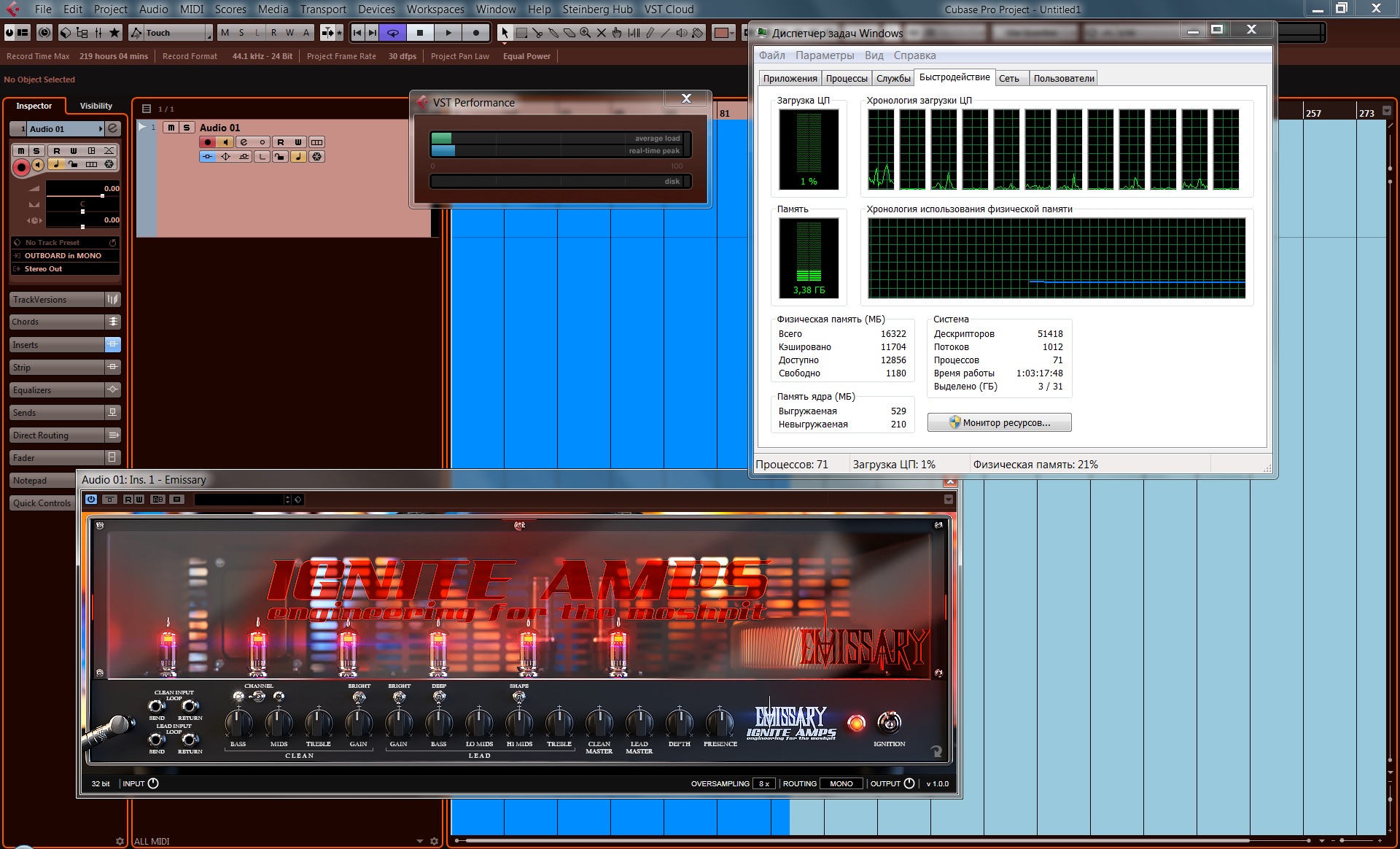
Task: Click the Stereo Out output routing
Action: pos(44,269)
